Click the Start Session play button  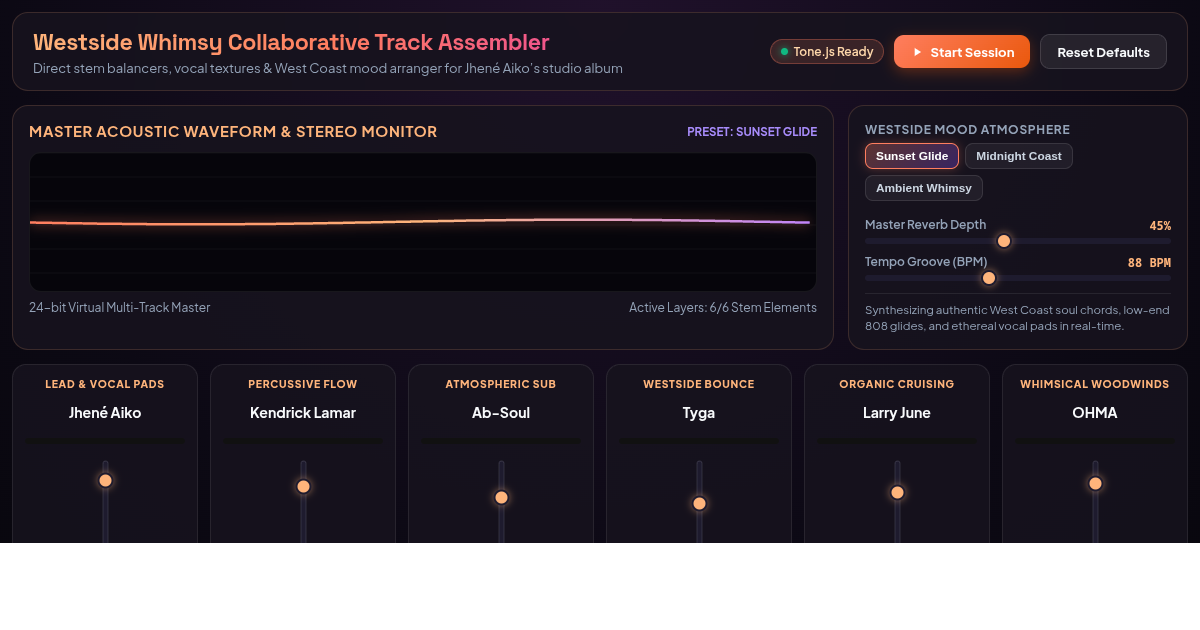coord(962,52)
